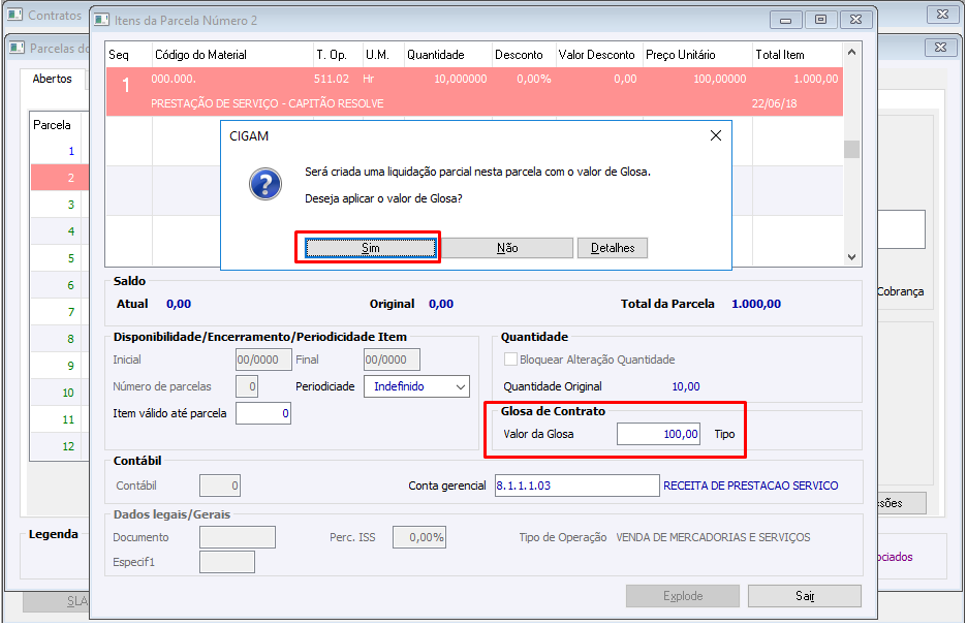The width and height of the screenshot is (965, 623).
Task: Close the CIGAM dialog with X
Action: [715, 135]
